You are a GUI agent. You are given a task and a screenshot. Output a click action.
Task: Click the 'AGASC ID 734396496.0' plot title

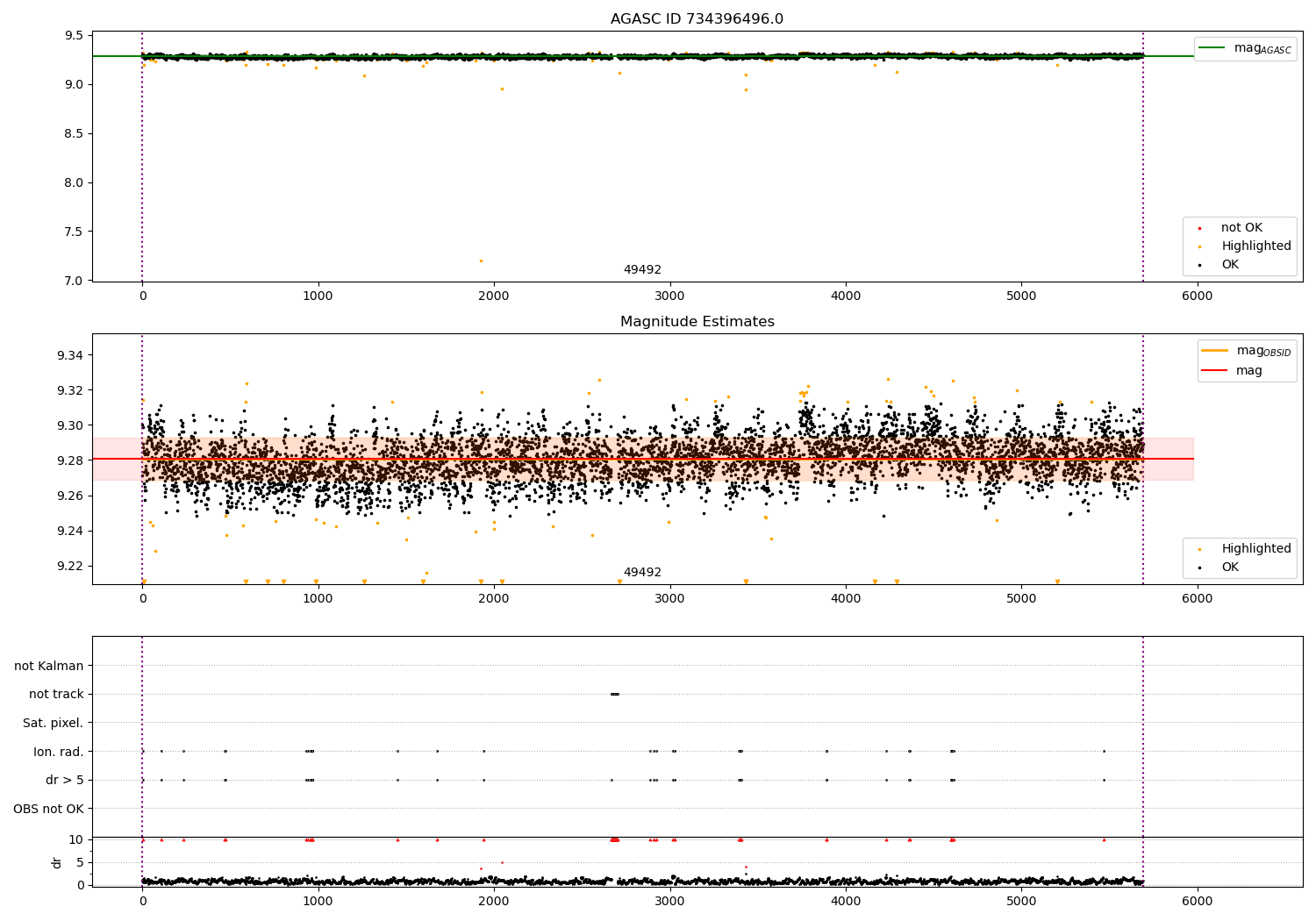pyautogui.click(x=697, y=19)
